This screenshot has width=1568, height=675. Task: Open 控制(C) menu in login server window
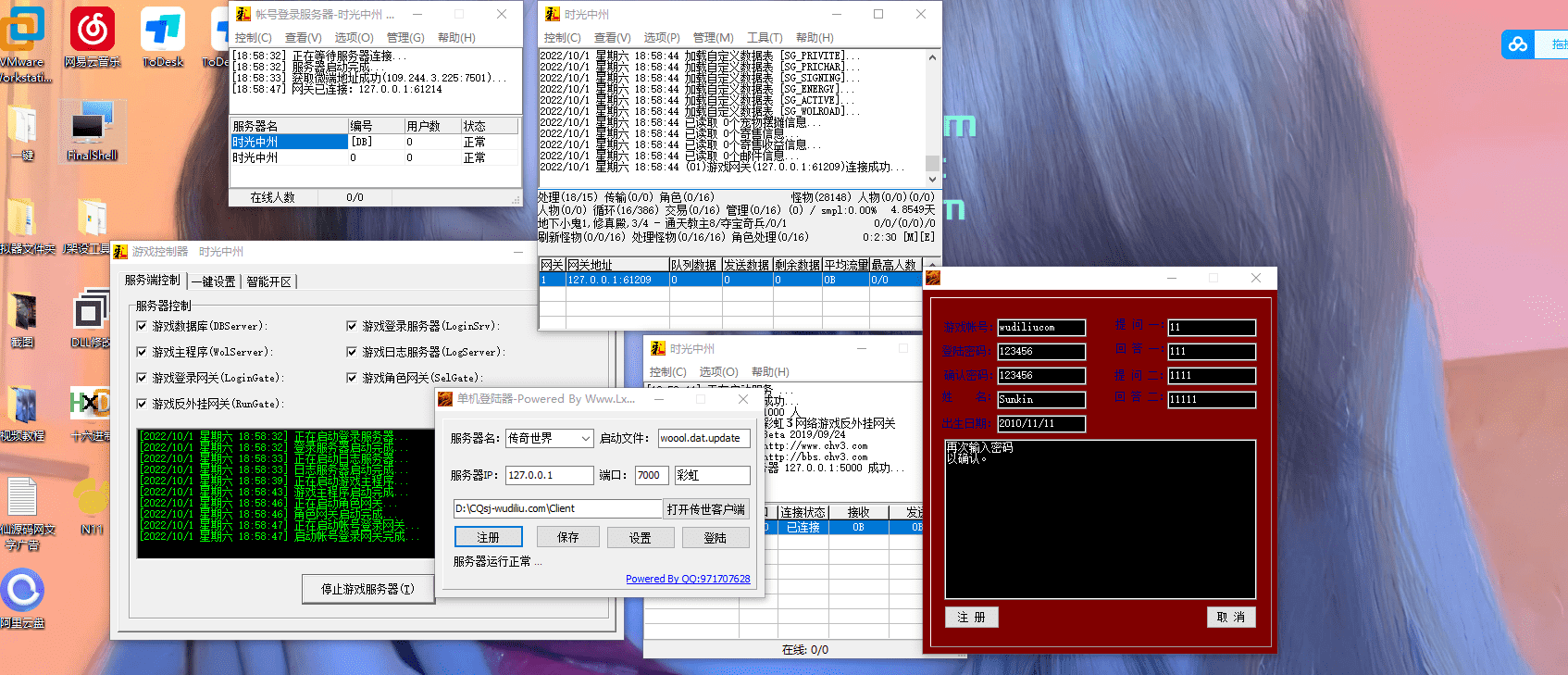253,37
